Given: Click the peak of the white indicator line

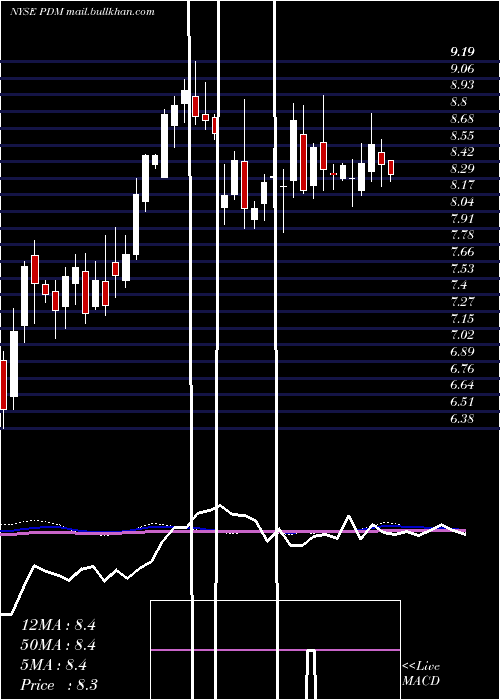Looking at the screenshot, I should [219, 506].
